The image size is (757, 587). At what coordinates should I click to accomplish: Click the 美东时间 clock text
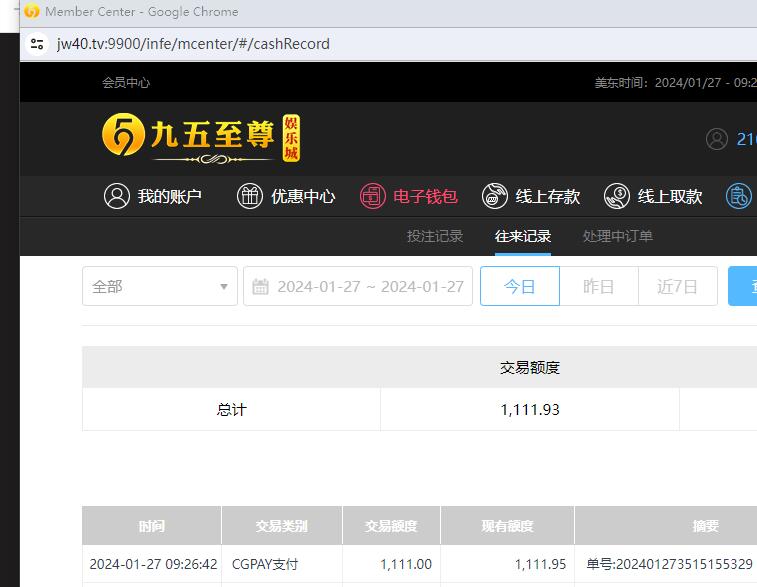click(x=675, y=83)
